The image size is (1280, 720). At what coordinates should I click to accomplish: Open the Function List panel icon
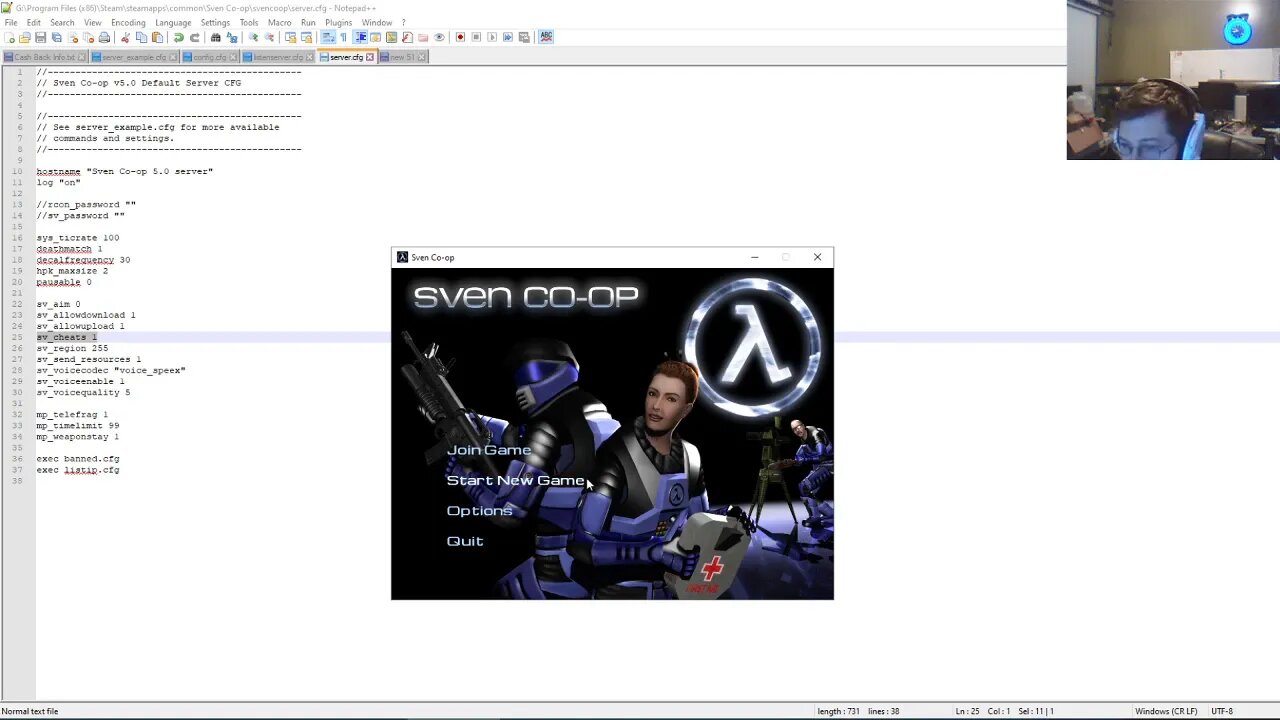407,37
